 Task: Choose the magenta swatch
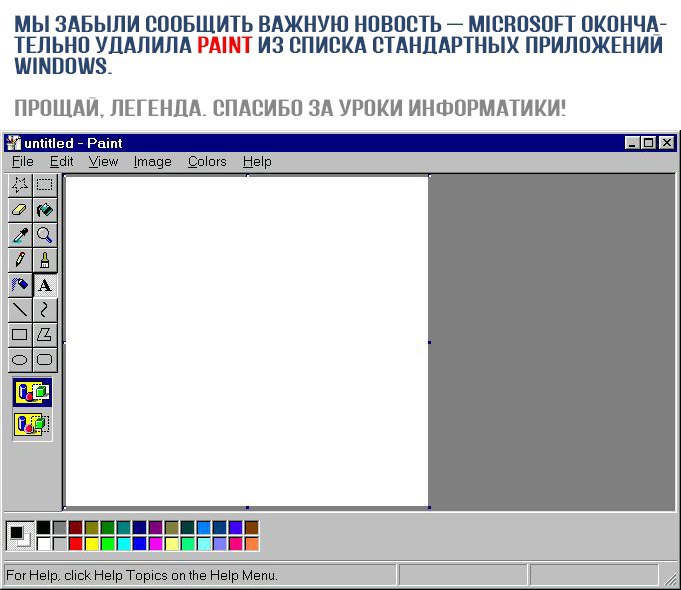[x=155, y=544]
